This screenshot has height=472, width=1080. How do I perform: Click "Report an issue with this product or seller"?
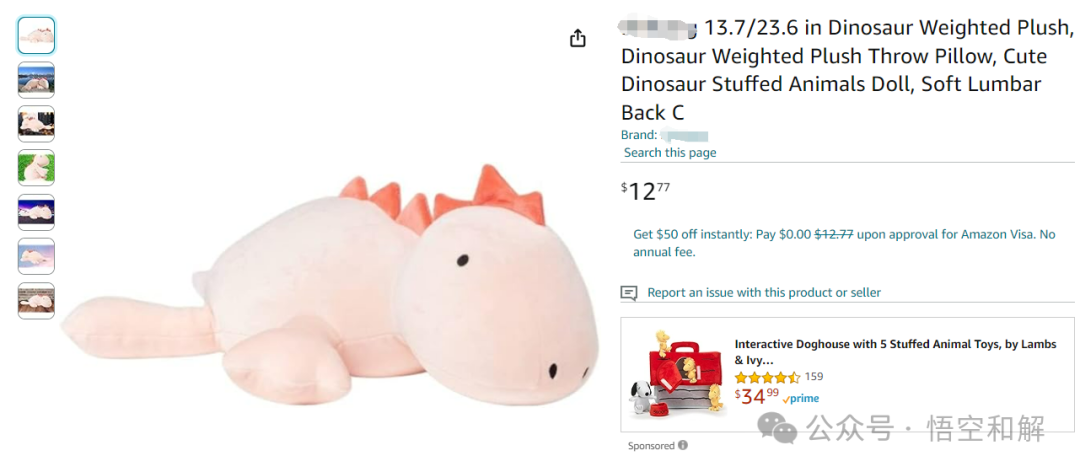pos(764,293)
